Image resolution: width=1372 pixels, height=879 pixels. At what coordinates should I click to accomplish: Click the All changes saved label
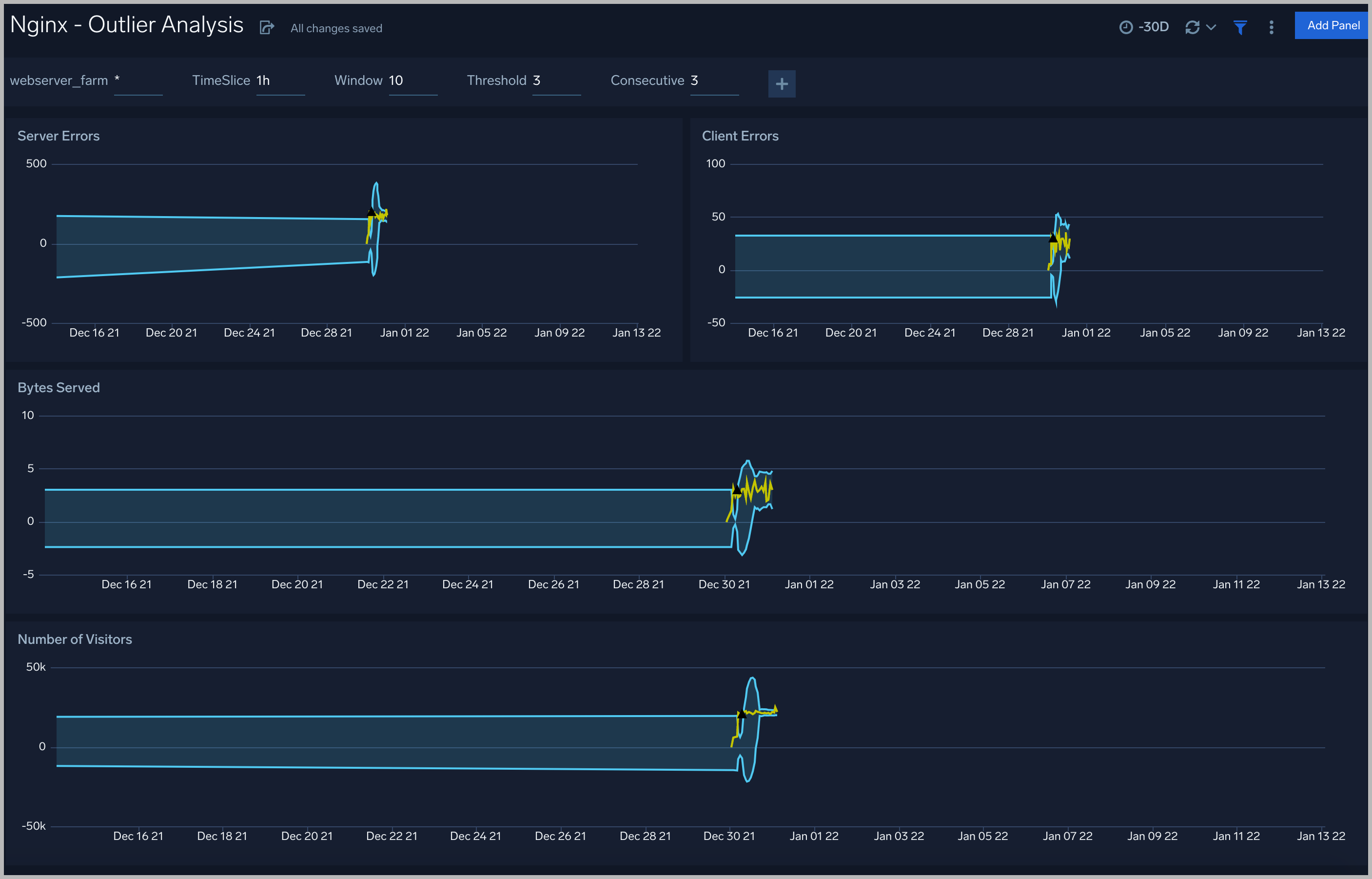(335, 28)
